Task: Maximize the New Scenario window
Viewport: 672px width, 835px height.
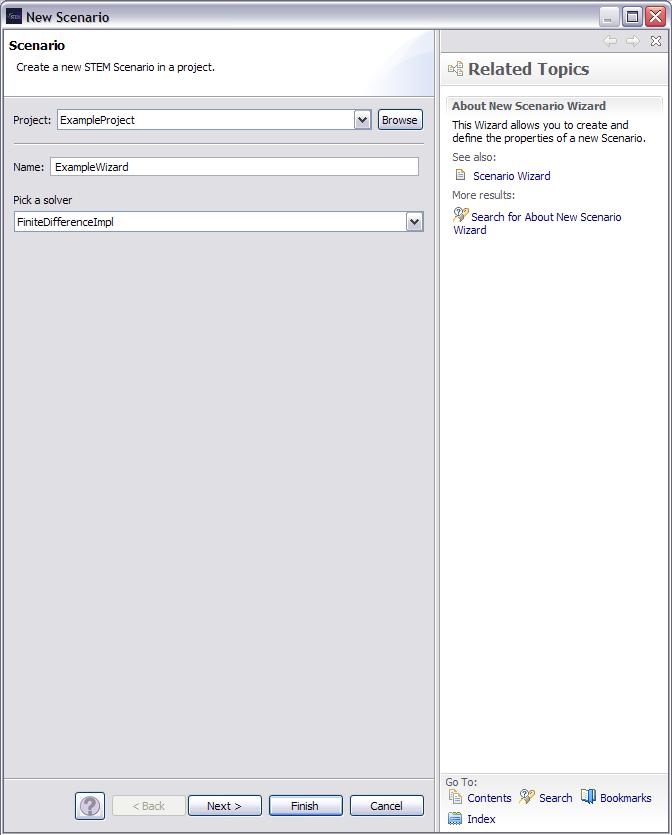Action: tap(633, 17)
